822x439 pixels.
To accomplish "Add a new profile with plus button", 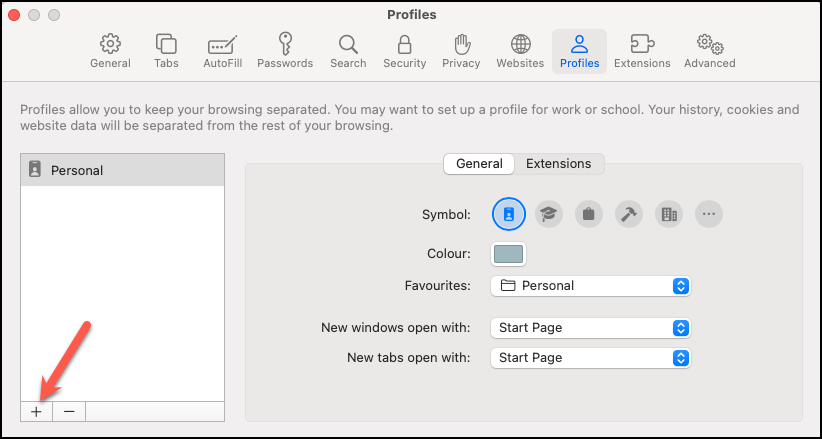I will pos(36,411).
